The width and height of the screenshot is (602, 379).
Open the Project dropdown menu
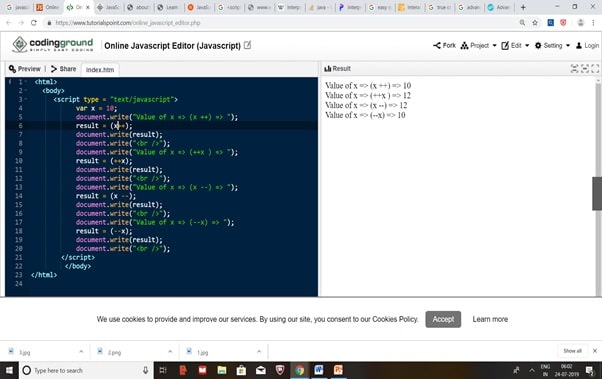click(x=478, y=45)
